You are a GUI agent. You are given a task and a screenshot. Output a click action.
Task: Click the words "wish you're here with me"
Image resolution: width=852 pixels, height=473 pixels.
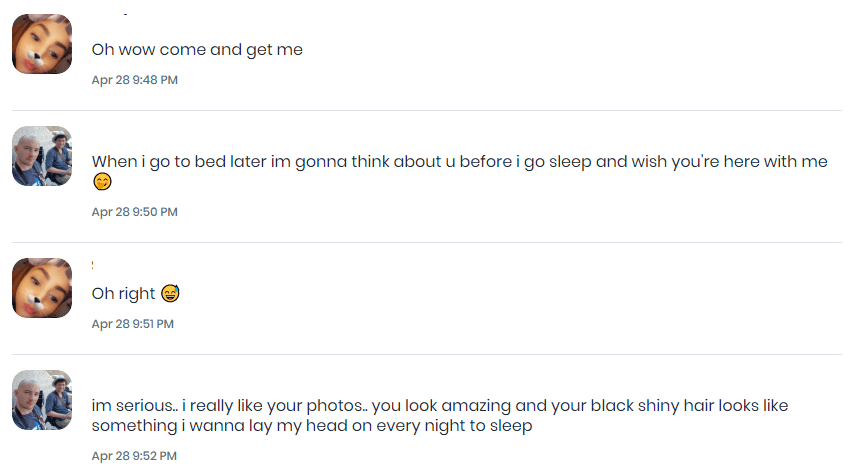point(729,161)
